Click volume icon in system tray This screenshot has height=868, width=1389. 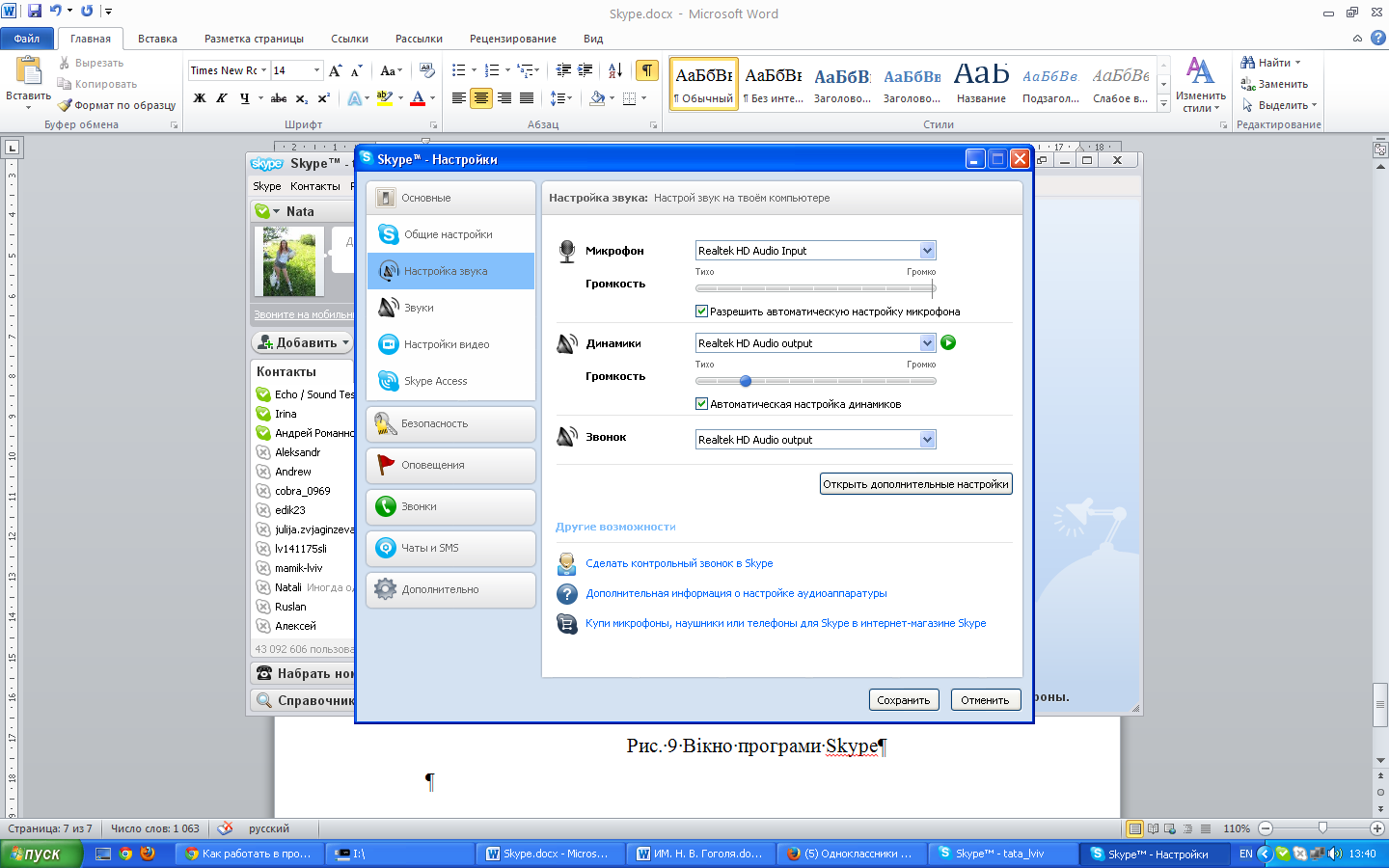pos(1335,854)
